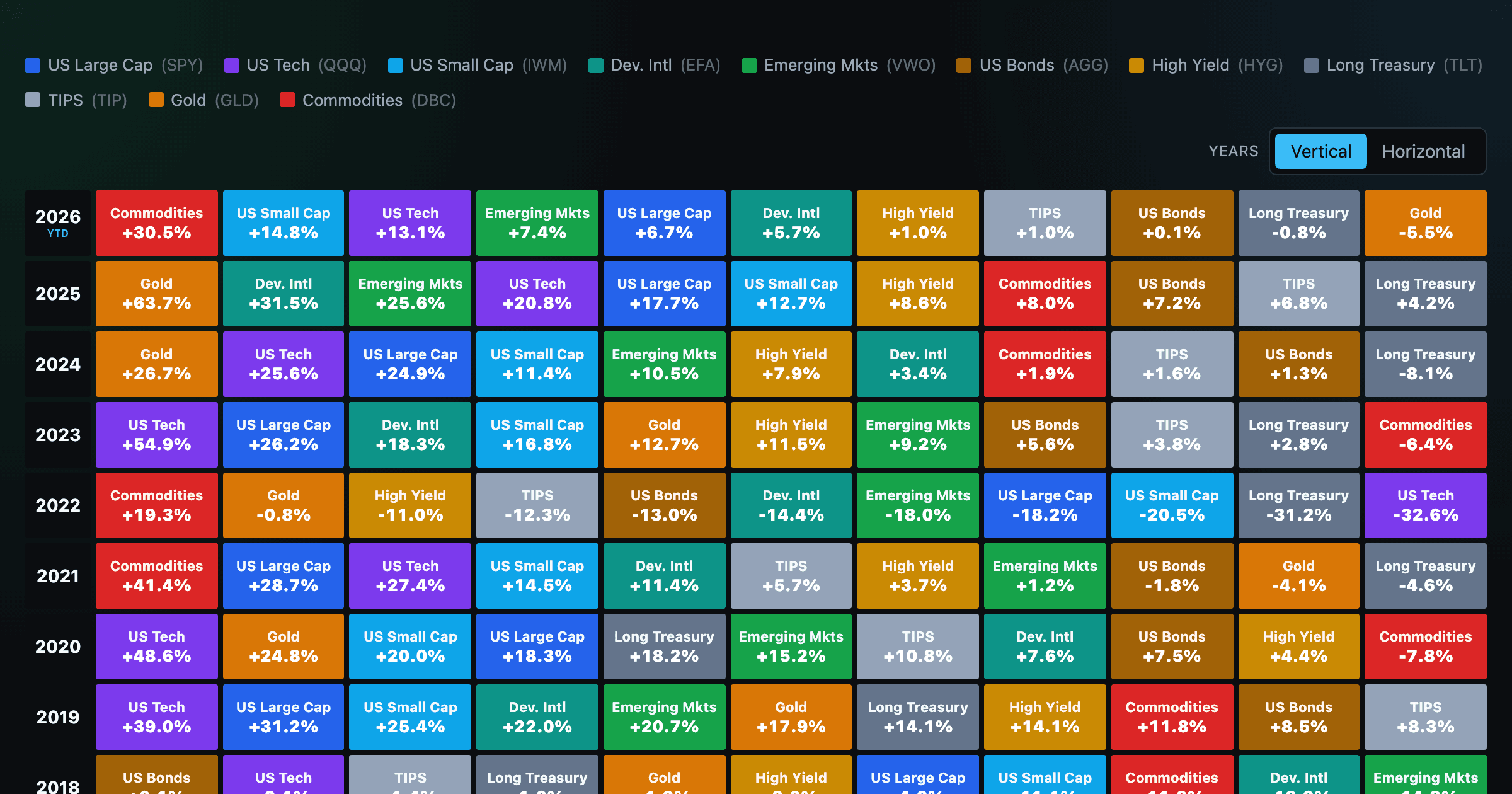Viewport: 1512px width, 794px height.
Task: Click the Gold orange legend swatch
Action: pyautogui.click(x=156, y=100)
